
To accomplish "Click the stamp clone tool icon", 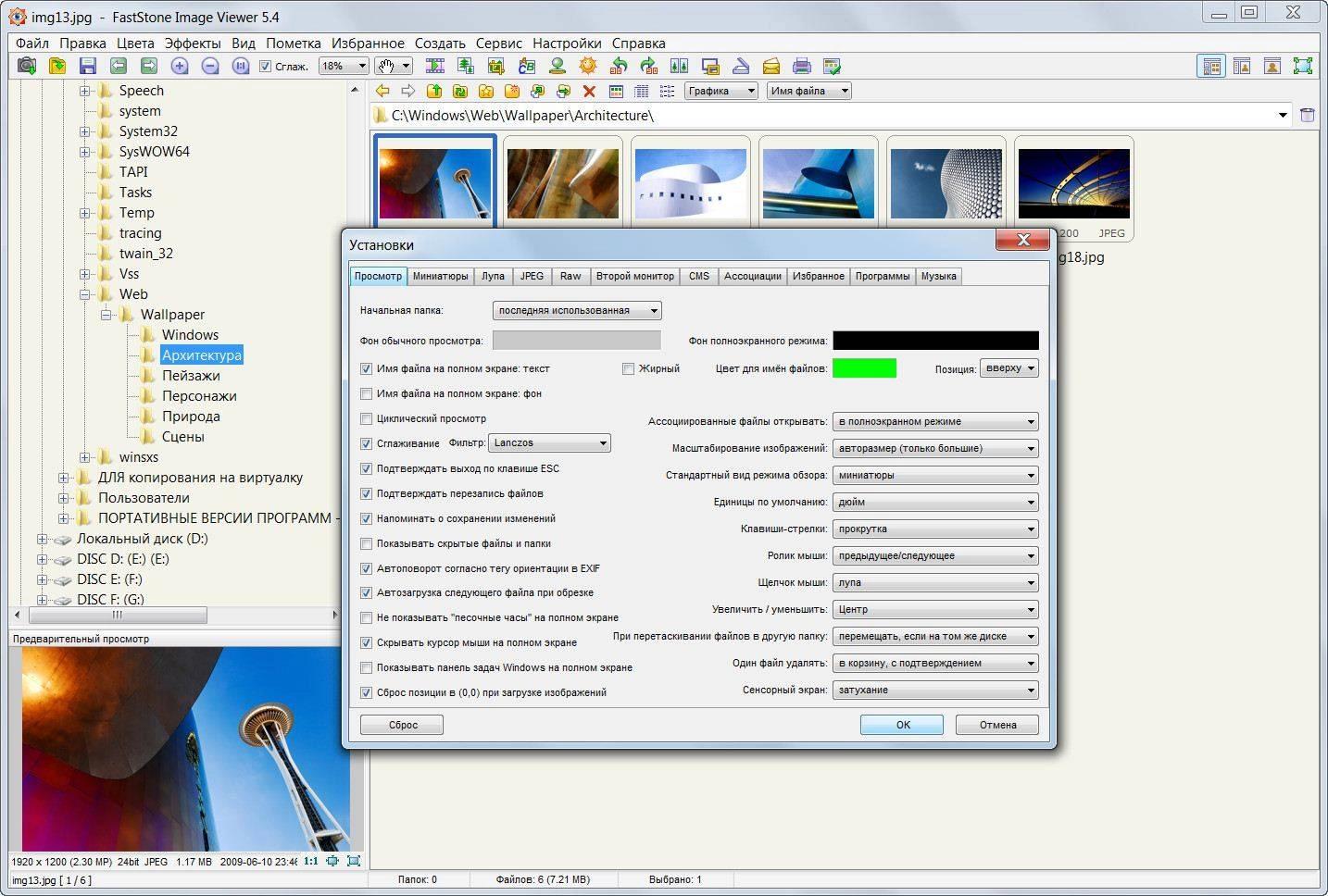I will 558,66.
